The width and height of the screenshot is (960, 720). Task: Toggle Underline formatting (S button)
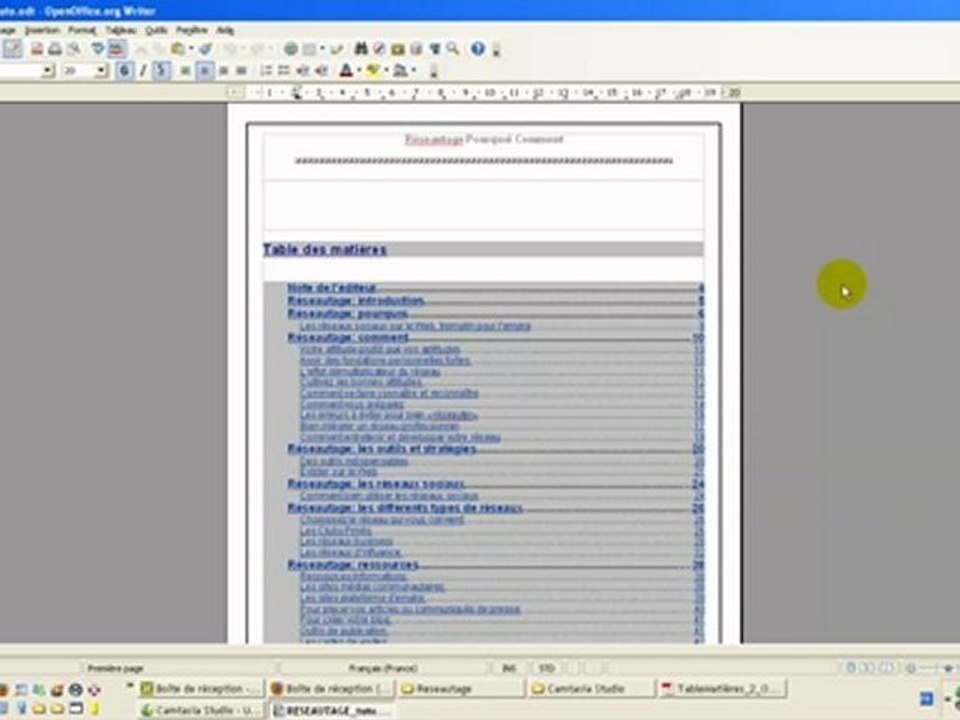click(x=161, y=71)
